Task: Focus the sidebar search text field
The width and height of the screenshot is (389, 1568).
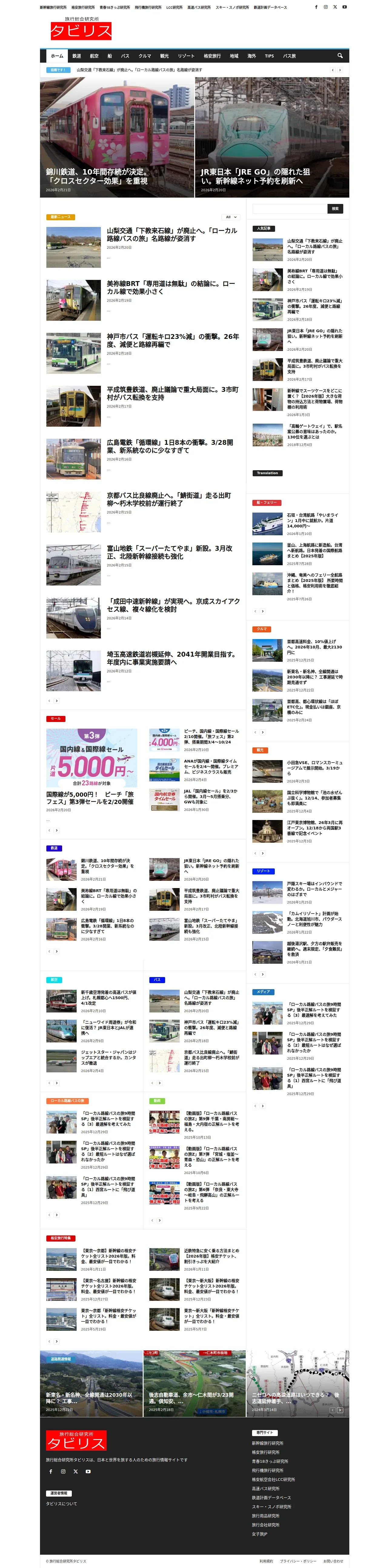Action: 290,208
